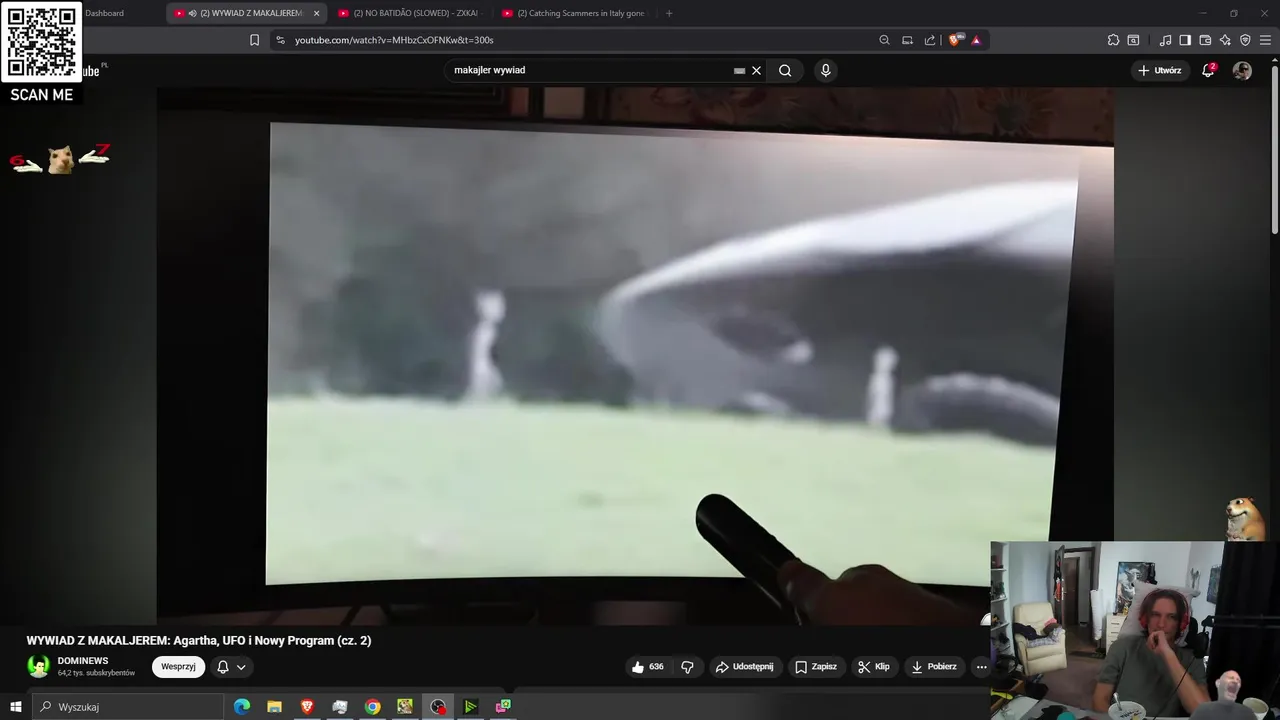Click Wyszukaj taskbar search box

128,707
